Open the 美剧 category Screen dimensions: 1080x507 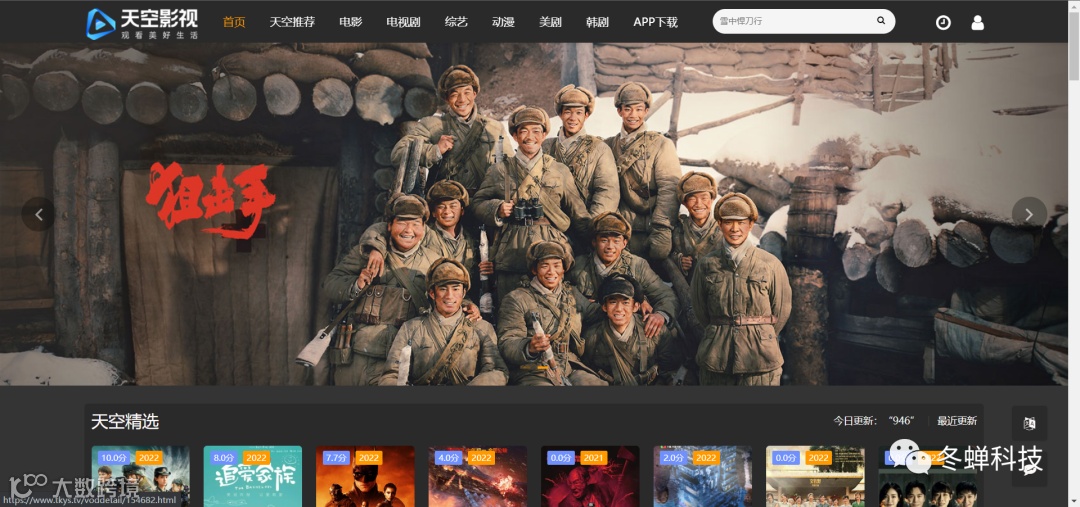[x=550, y=22]
